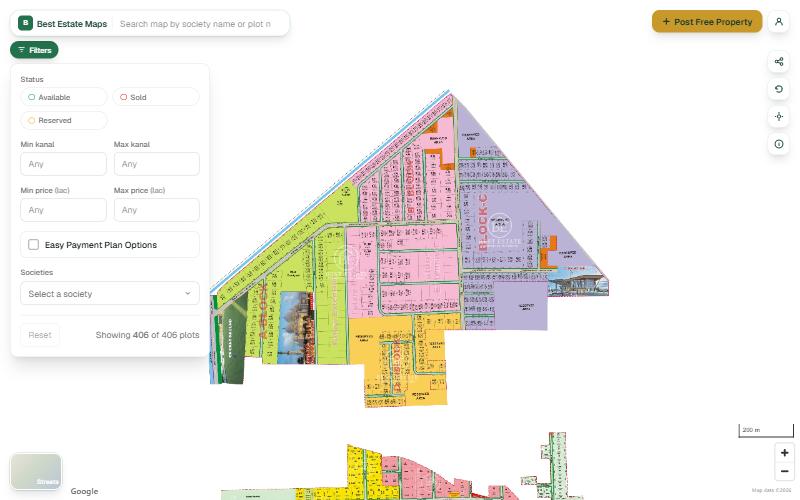Image resolution: width=800 pixels, height=500 pixels.
Task: Click the mosque photo in A-Block
Action: (x=297, y=327)
